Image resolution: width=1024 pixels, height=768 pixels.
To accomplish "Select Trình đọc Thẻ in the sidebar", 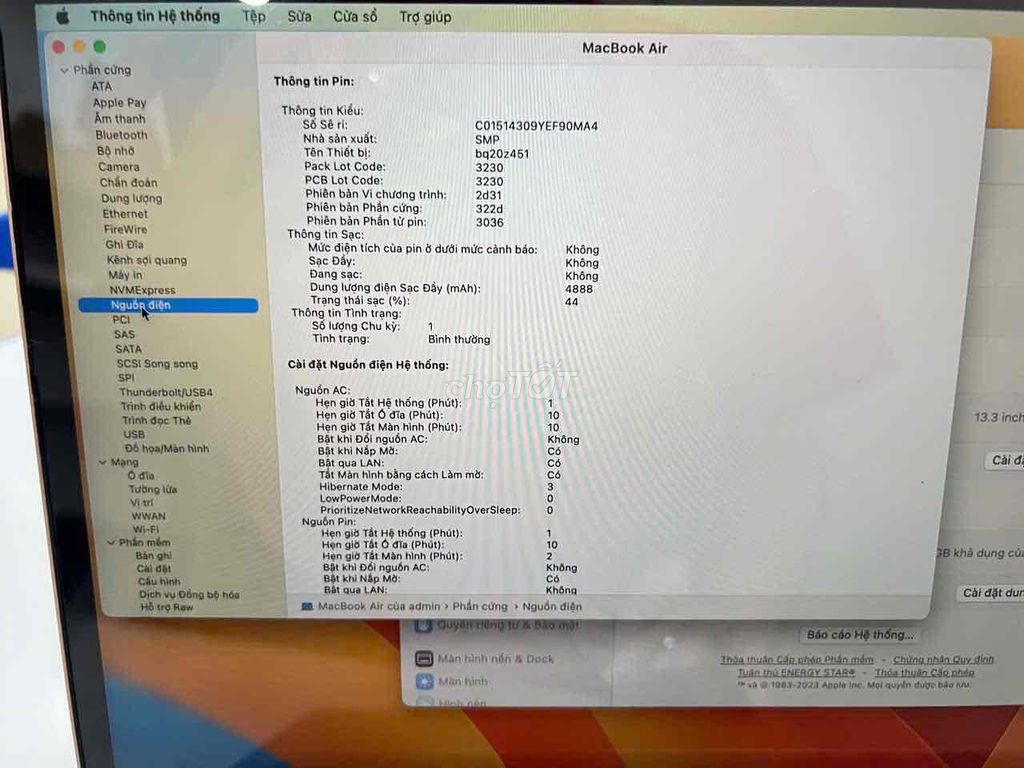I will [157, 421].
